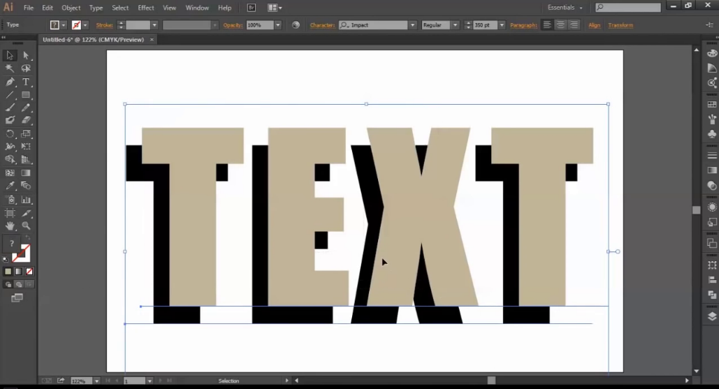Screen dimensions: 719x389
Task: Switch to the Untitled-6 document tab
Action: [94, 40]
